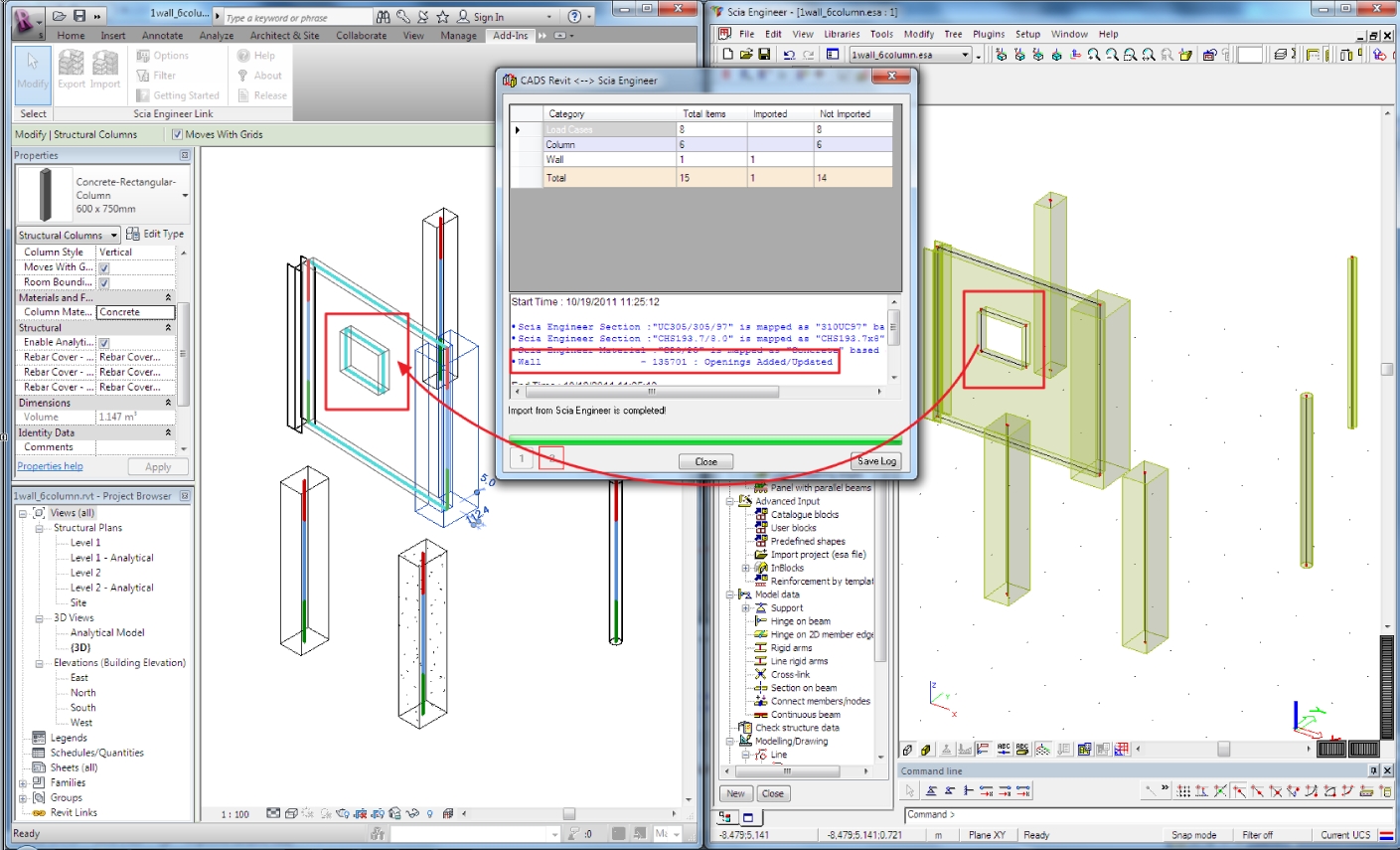Click Edit Type icon in Revit Properties

click(133, 234)
